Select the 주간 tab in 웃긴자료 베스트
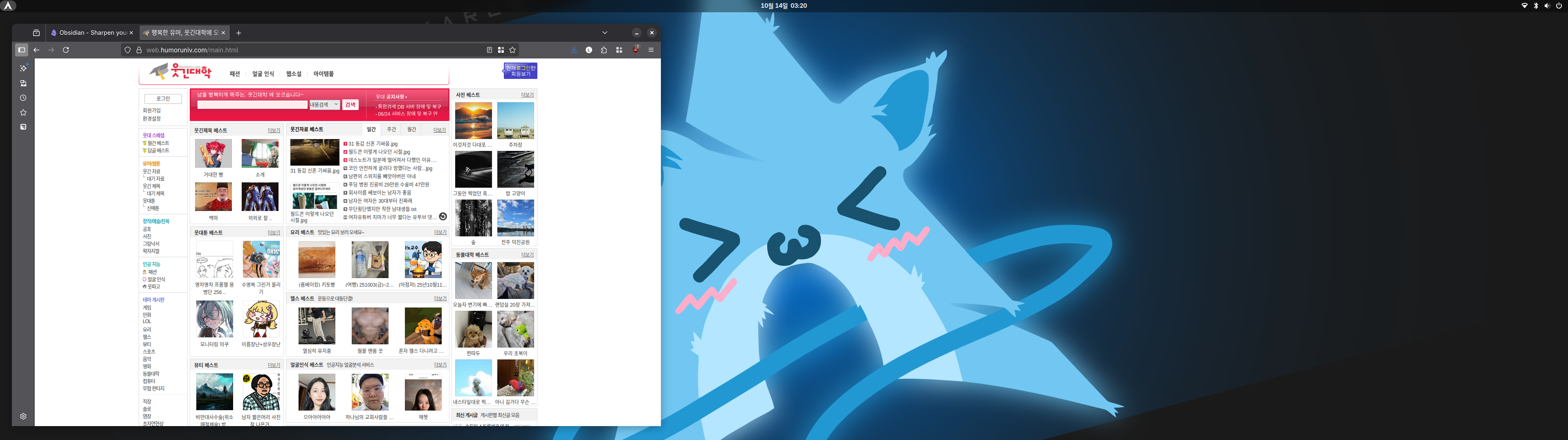 (x=391, y=130)
